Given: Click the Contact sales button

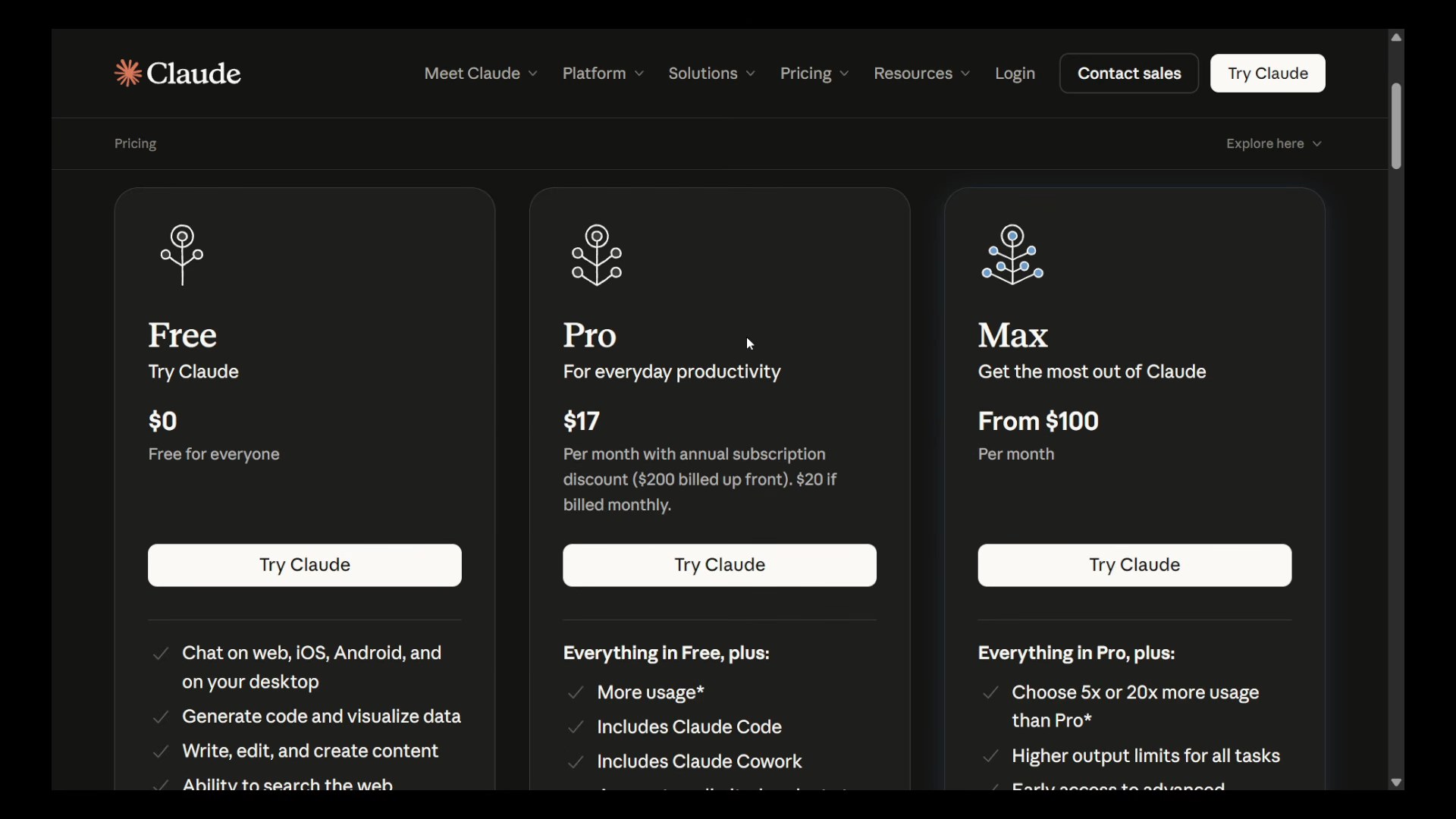Looking at the screenshot, I should (1129, 74).
